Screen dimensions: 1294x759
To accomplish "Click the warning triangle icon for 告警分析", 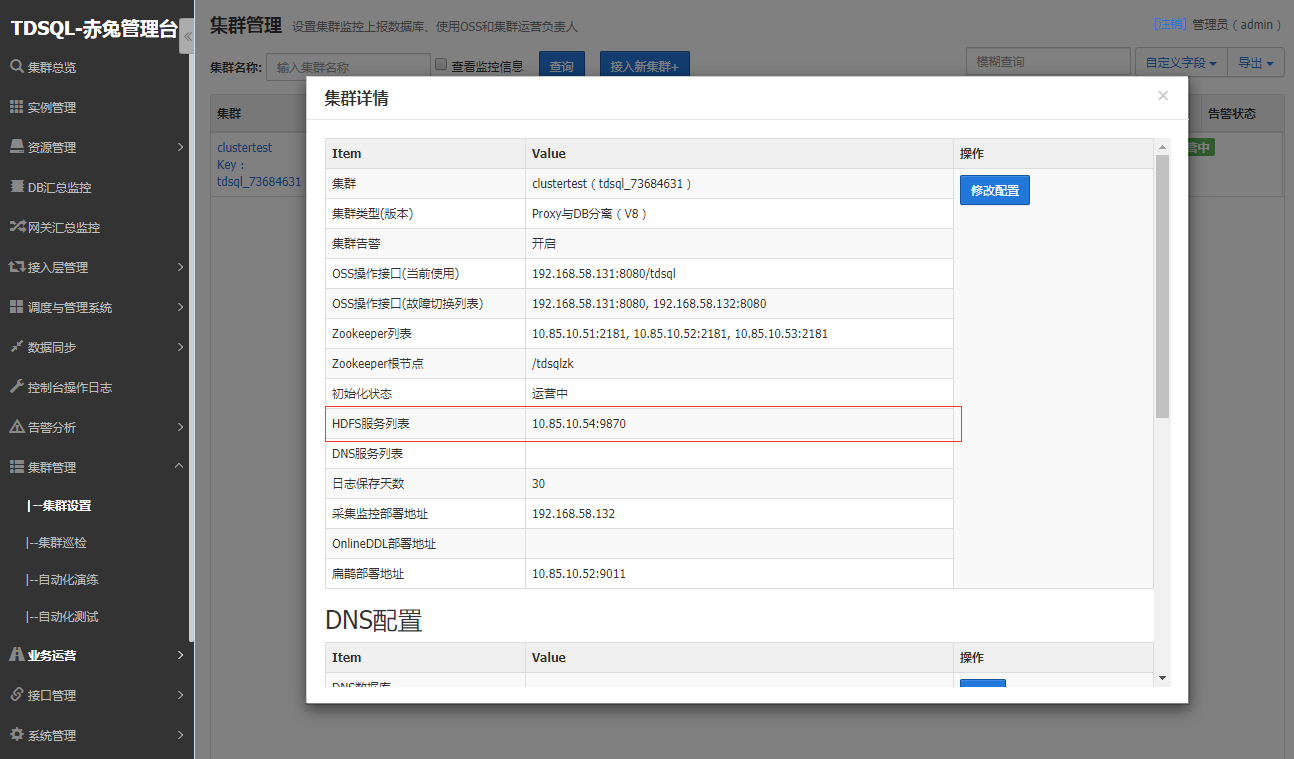I will 17,427.
